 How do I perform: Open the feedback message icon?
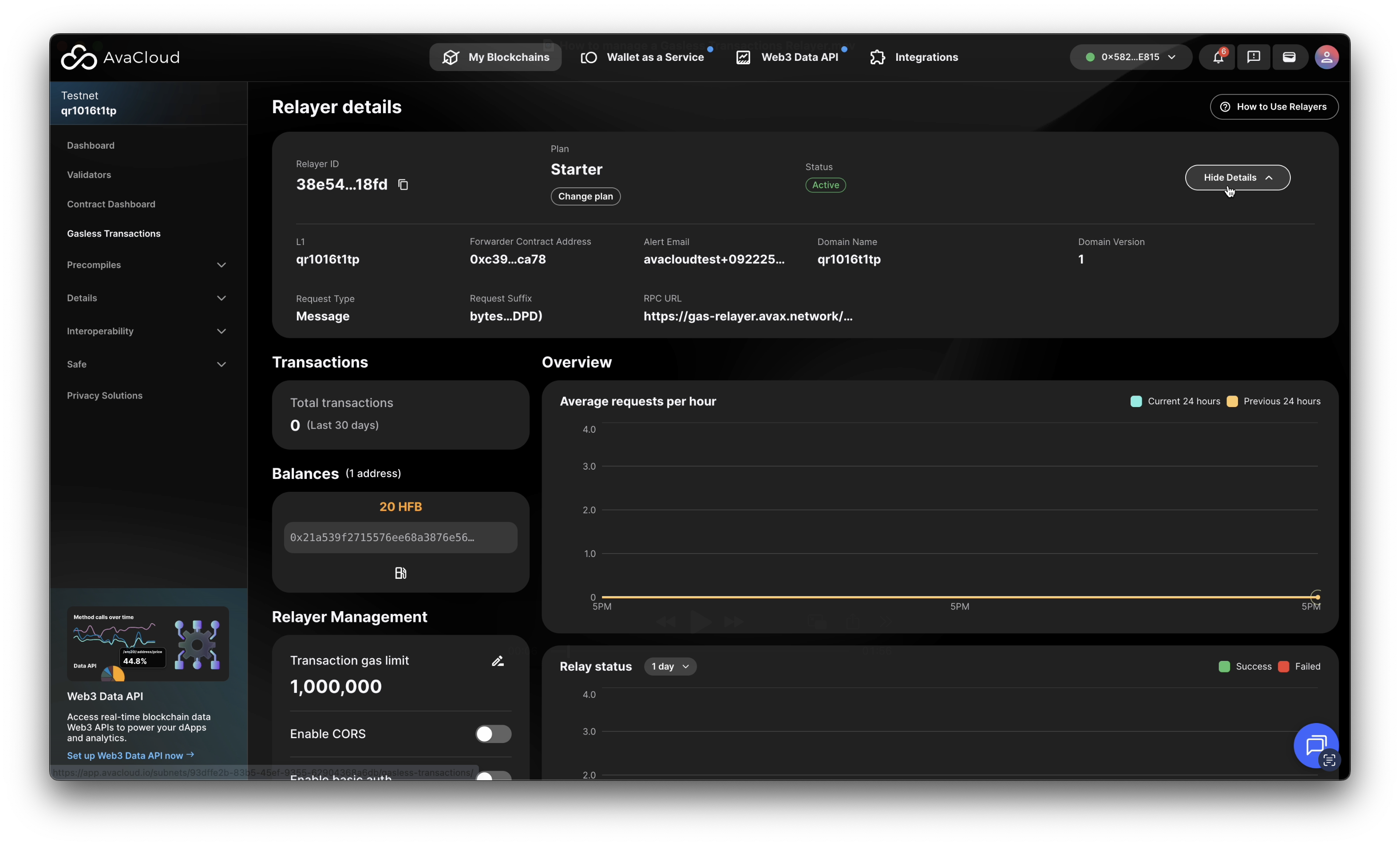click(1254, 57)
